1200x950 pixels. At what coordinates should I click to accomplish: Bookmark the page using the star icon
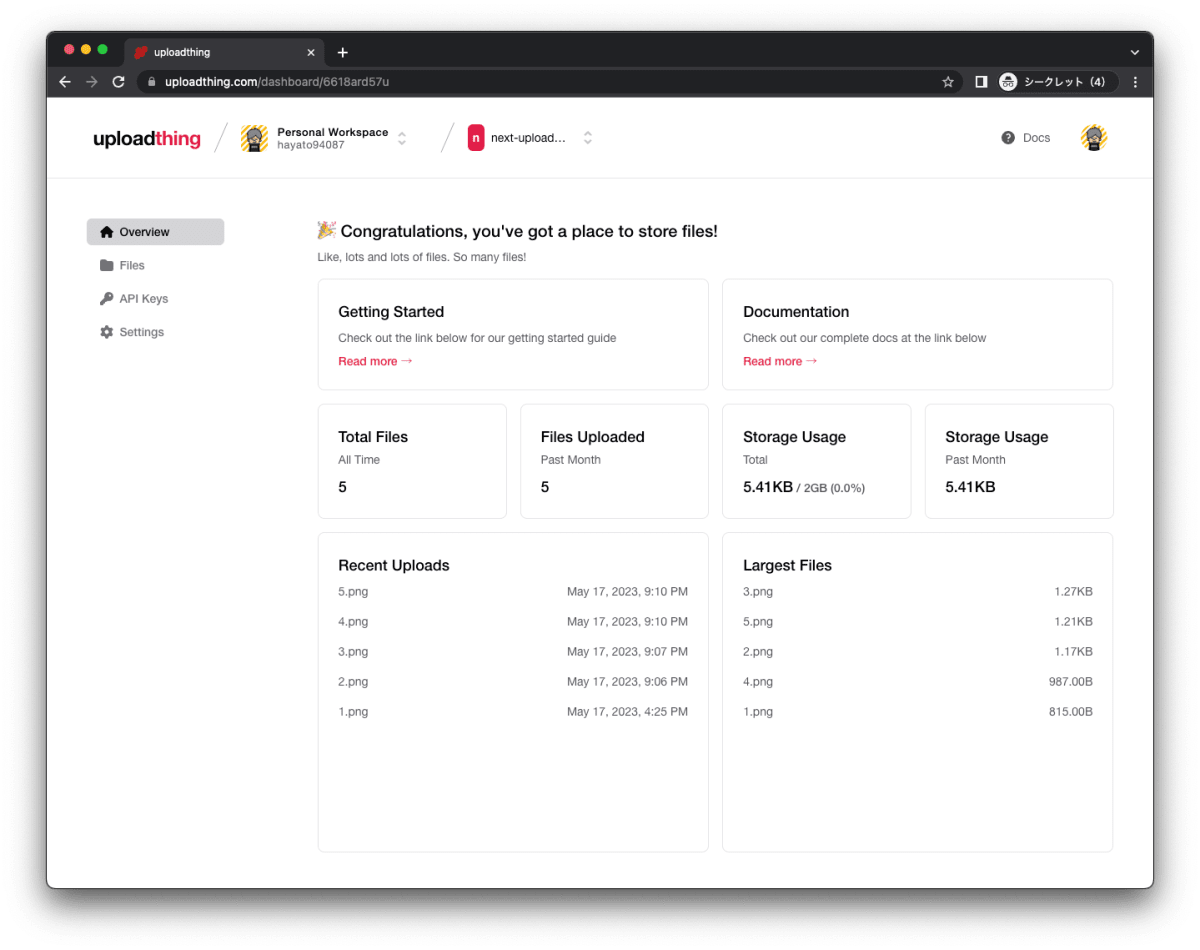coord(947,82)
